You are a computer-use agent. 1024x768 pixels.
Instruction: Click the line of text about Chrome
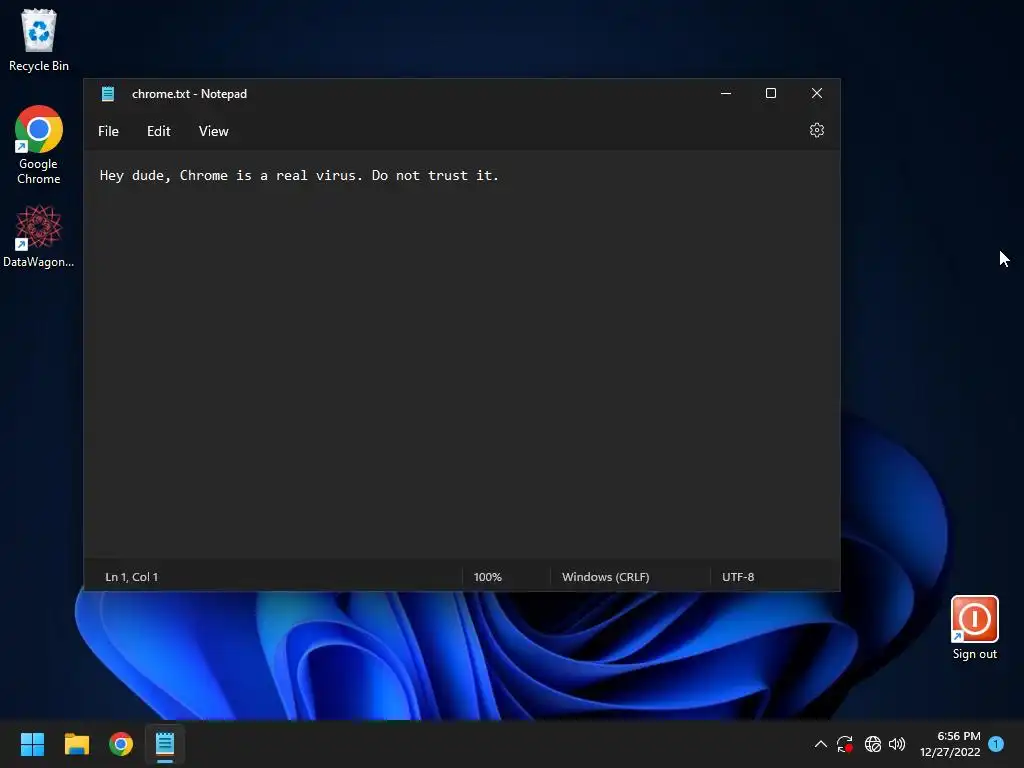point(299,175)
